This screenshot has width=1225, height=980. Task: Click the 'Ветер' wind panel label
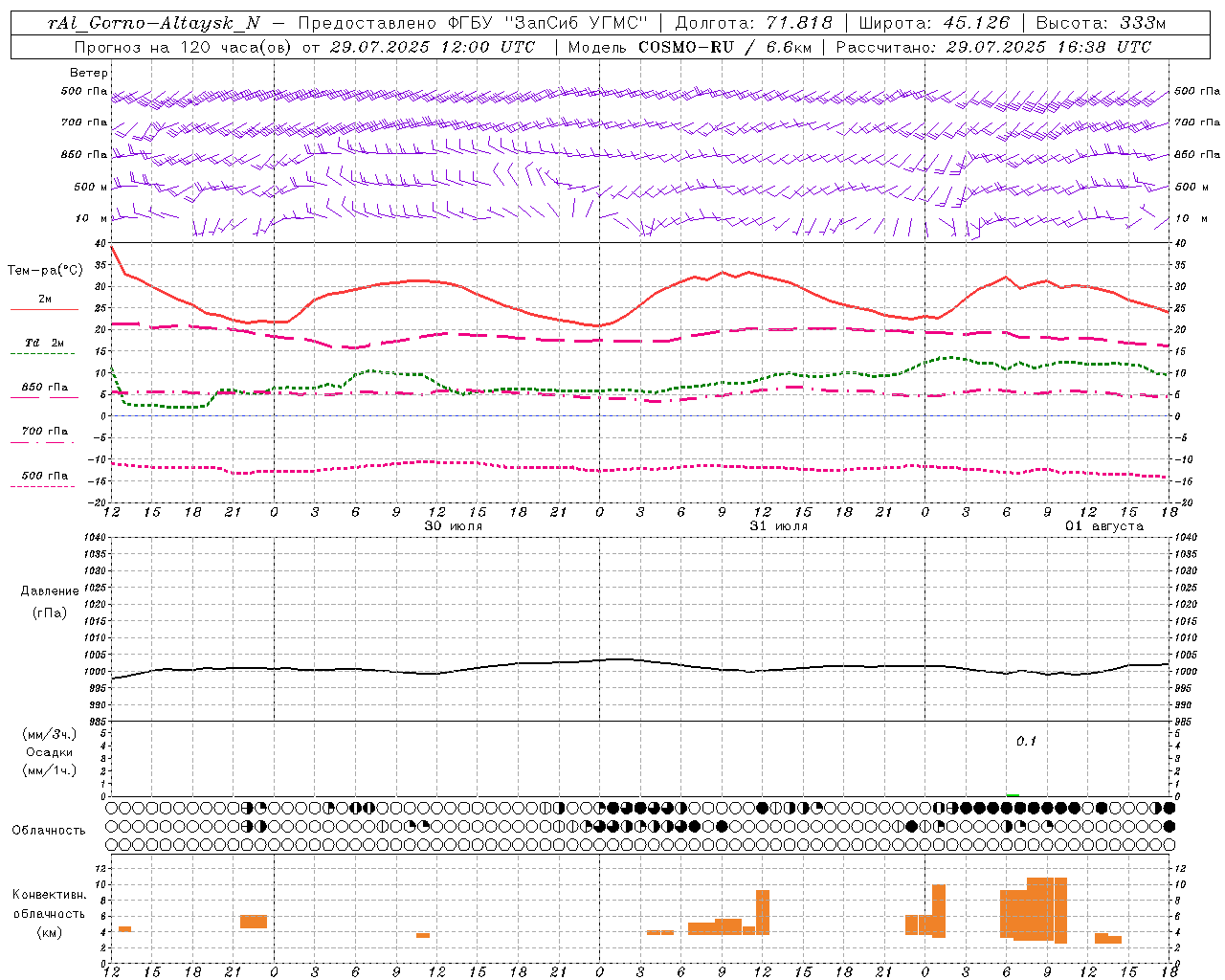89,73
